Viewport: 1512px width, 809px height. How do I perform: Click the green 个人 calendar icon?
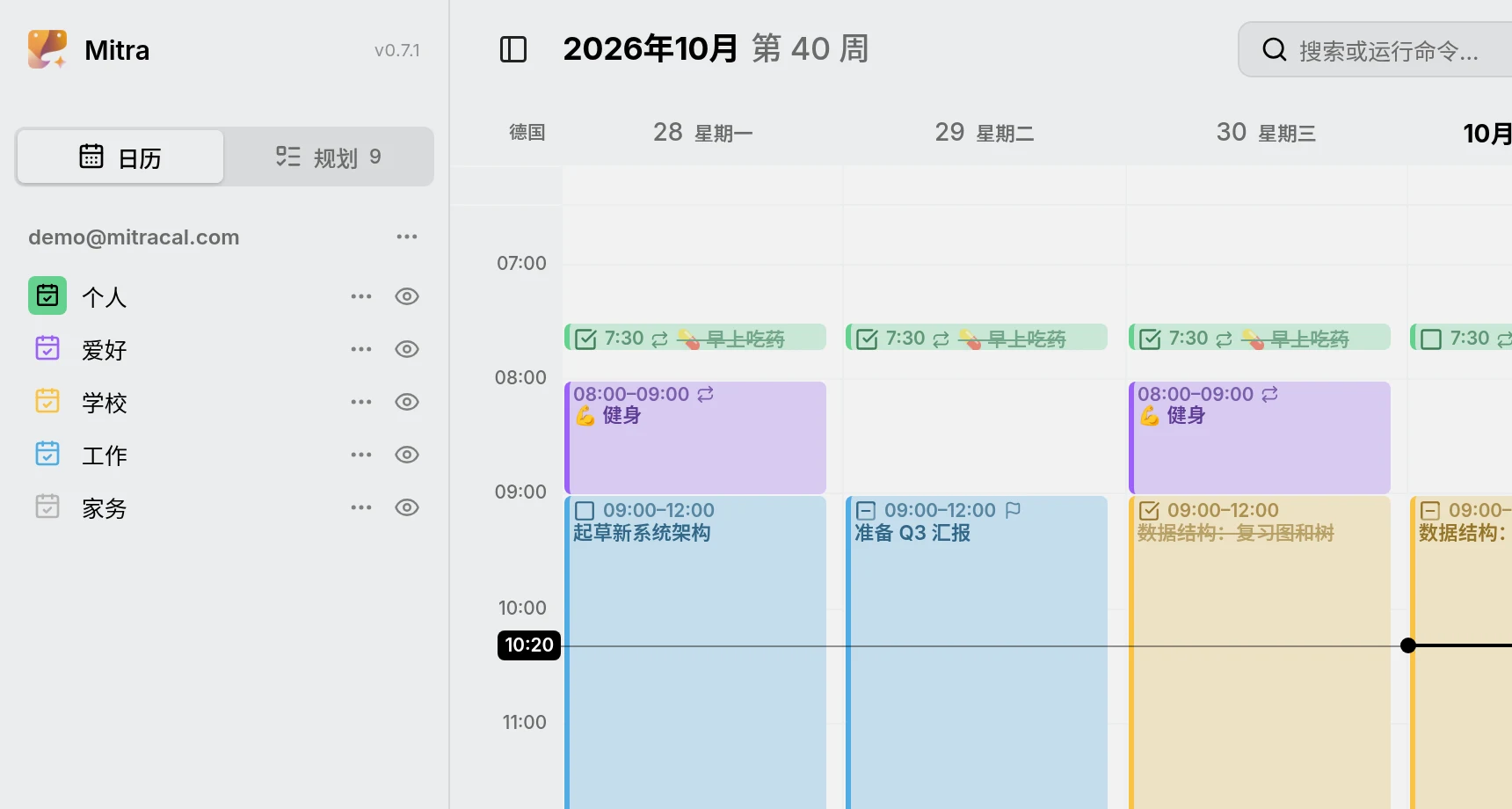pos(47,295)
